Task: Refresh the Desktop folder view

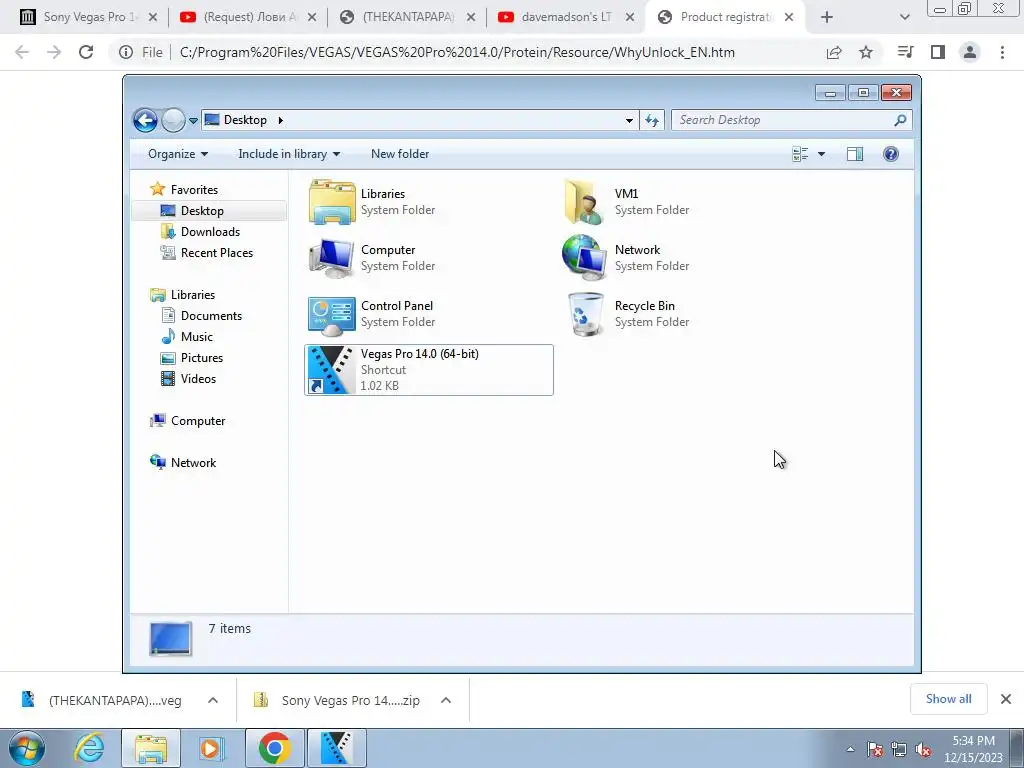Action: tap(652, 120)
